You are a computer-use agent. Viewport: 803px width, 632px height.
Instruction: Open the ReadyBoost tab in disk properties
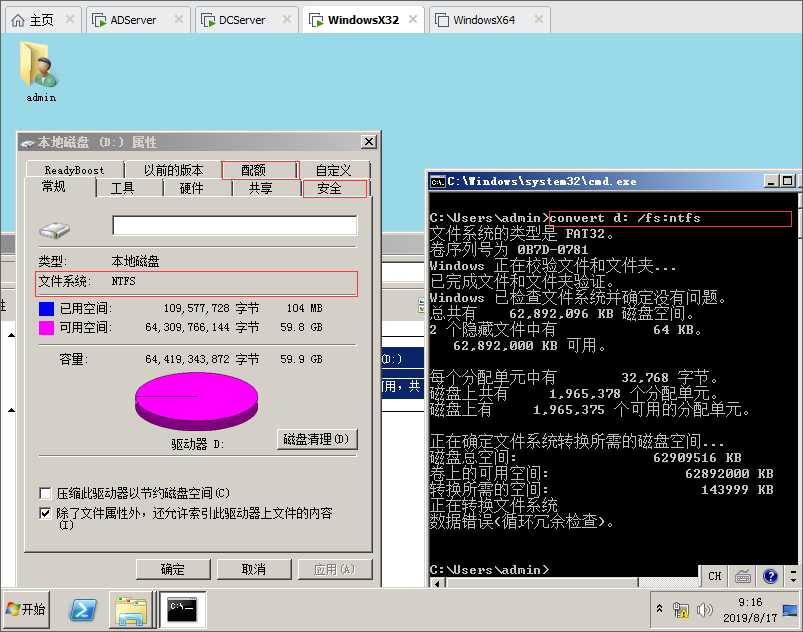(74, 170)
